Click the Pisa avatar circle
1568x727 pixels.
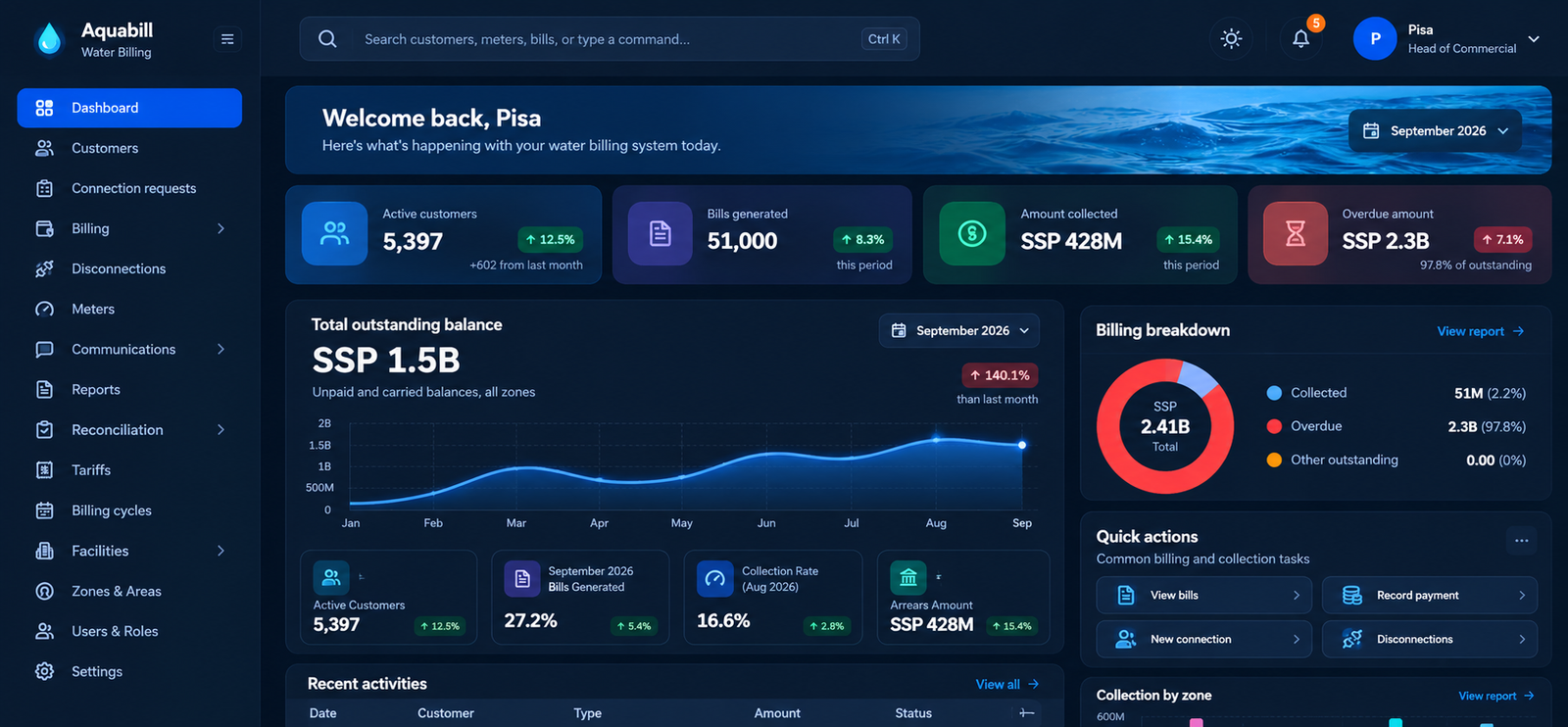(x=1375, y=39)
